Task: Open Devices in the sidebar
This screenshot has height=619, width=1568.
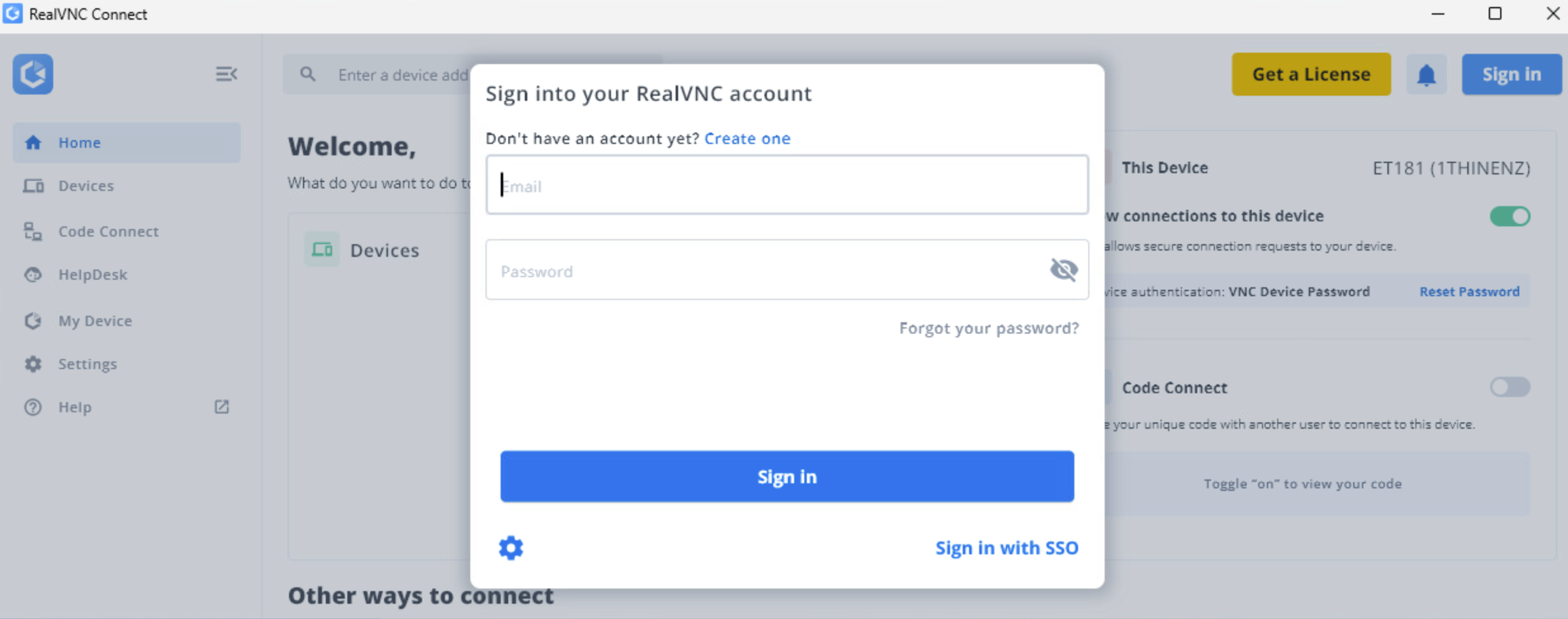Action: pyautogui.click(x=86, y=186)
